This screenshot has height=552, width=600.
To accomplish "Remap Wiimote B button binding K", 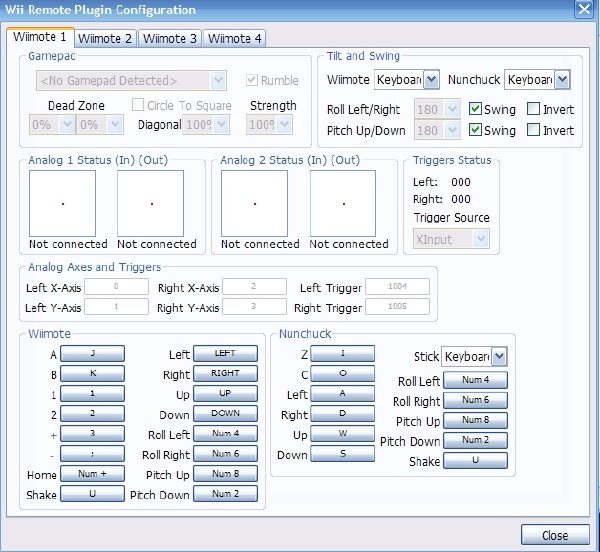I will point(92,373).
